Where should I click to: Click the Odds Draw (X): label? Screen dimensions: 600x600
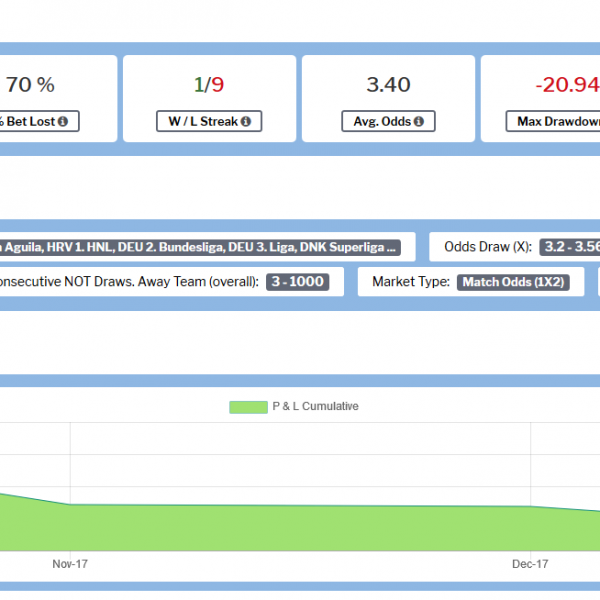pos(488,247)
